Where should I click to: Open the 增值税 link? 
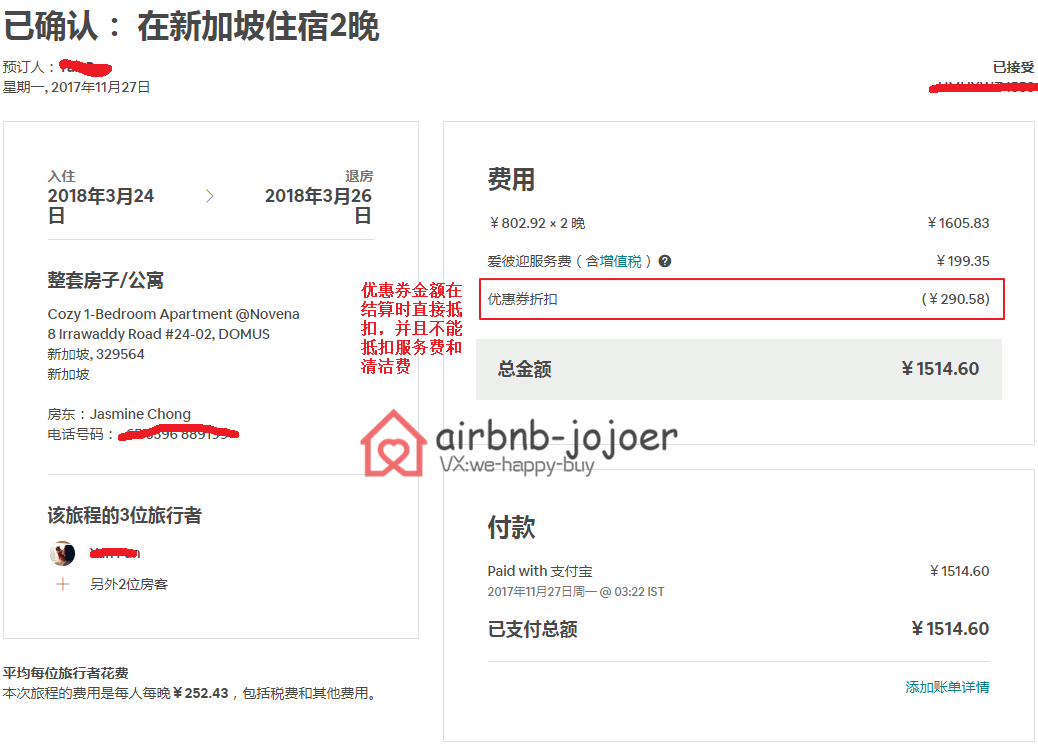pyautogui.click(x=620, y=261)
